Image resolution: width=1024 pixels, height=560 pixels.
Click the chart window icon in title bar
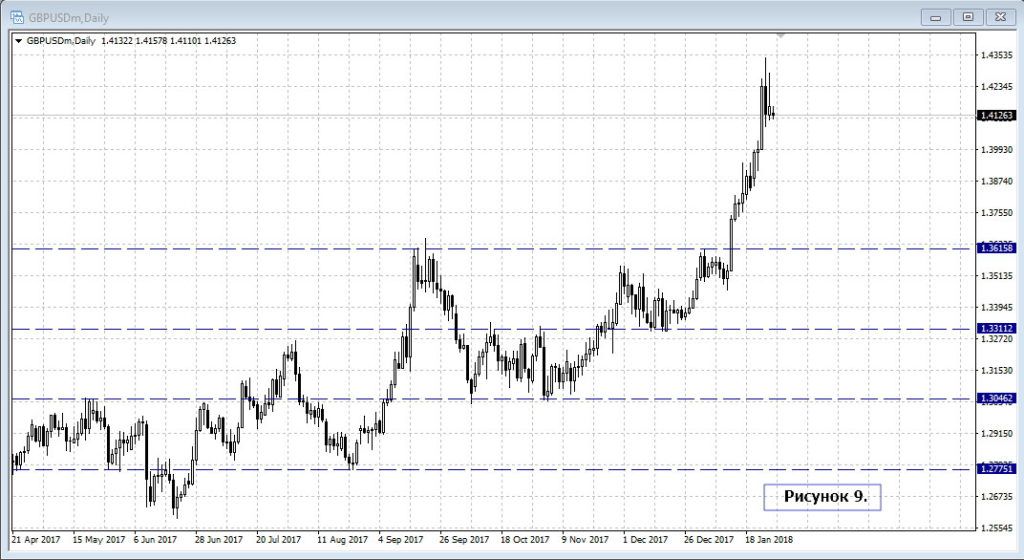(16, 16)
